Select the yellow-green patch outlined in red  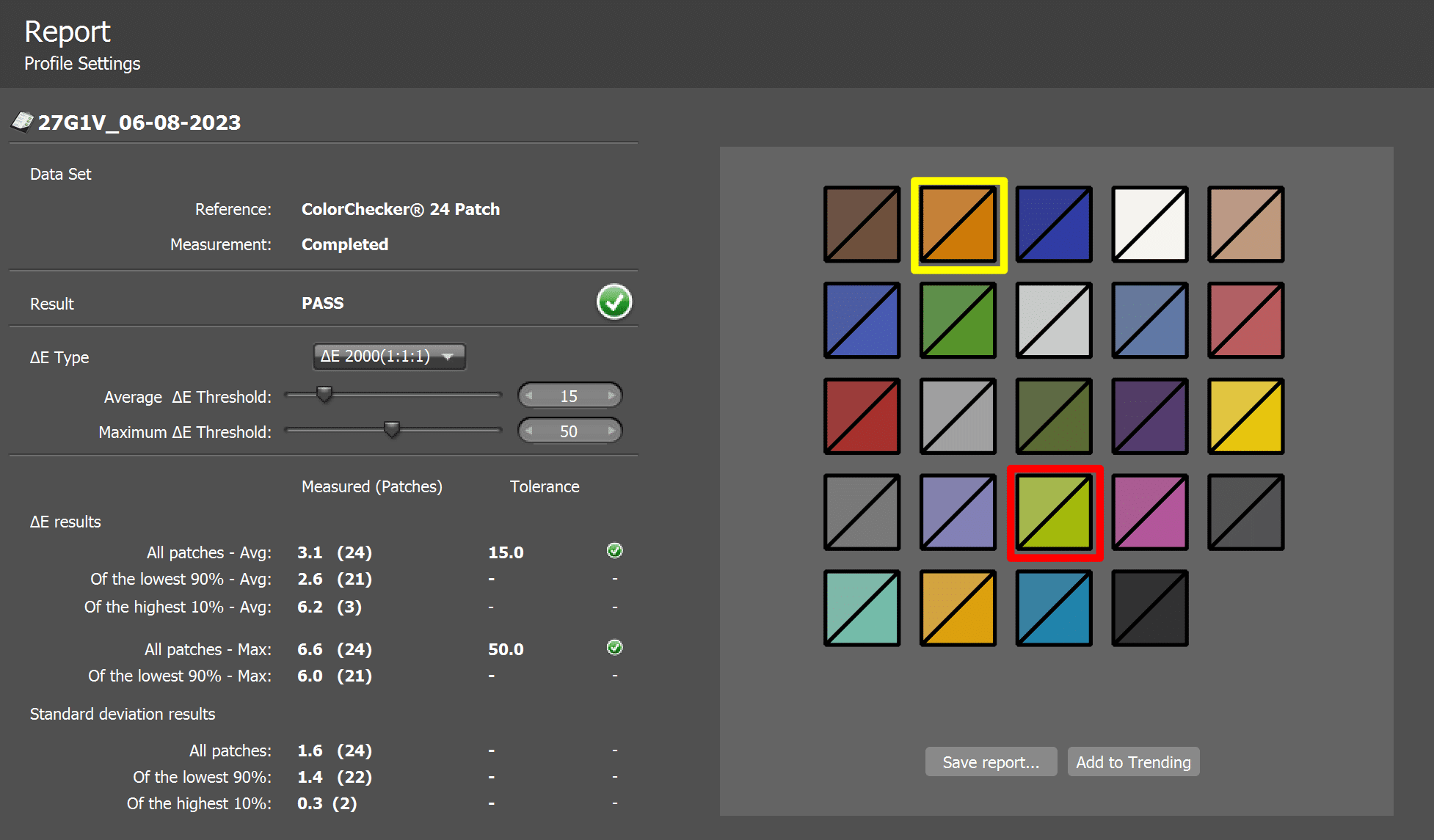[x=1054, y=512]
